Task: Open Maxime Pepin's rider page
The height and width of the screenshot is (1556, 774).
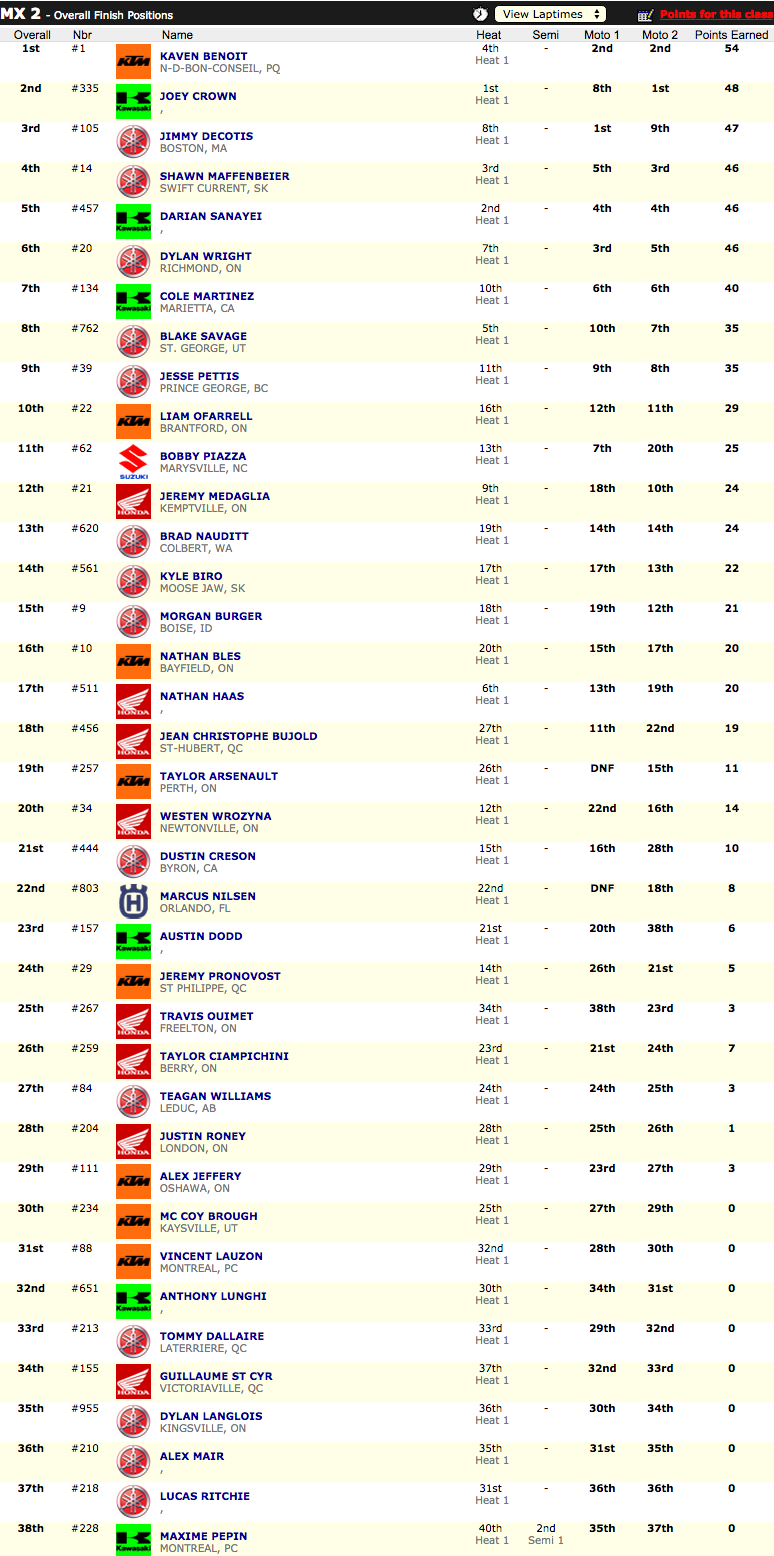Action: pos(204,1536)
